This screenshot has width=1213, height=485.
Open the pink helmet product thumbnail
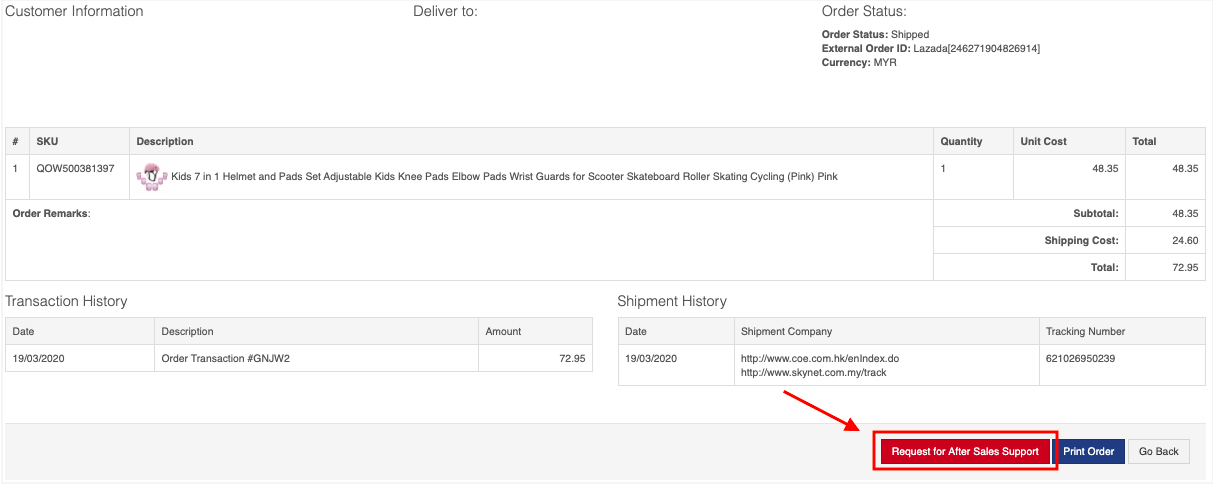pos(151,176)
